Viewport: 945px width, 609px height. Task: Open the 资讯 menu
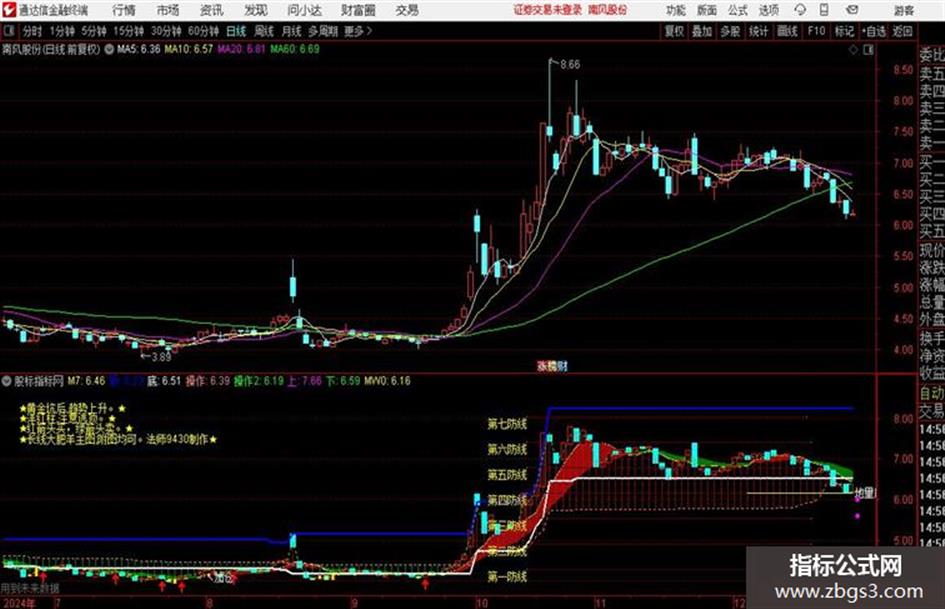click(x=212, y=10)
